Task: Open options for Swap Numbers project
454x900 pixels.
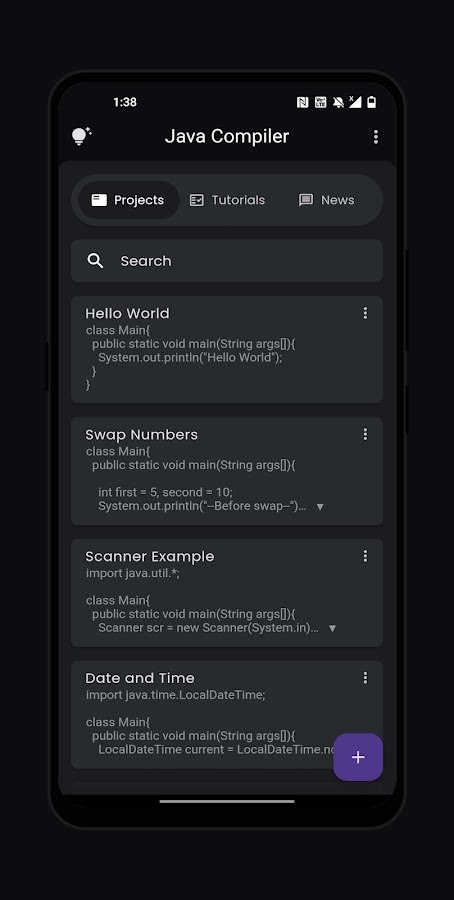Action: tap(365, 435)
